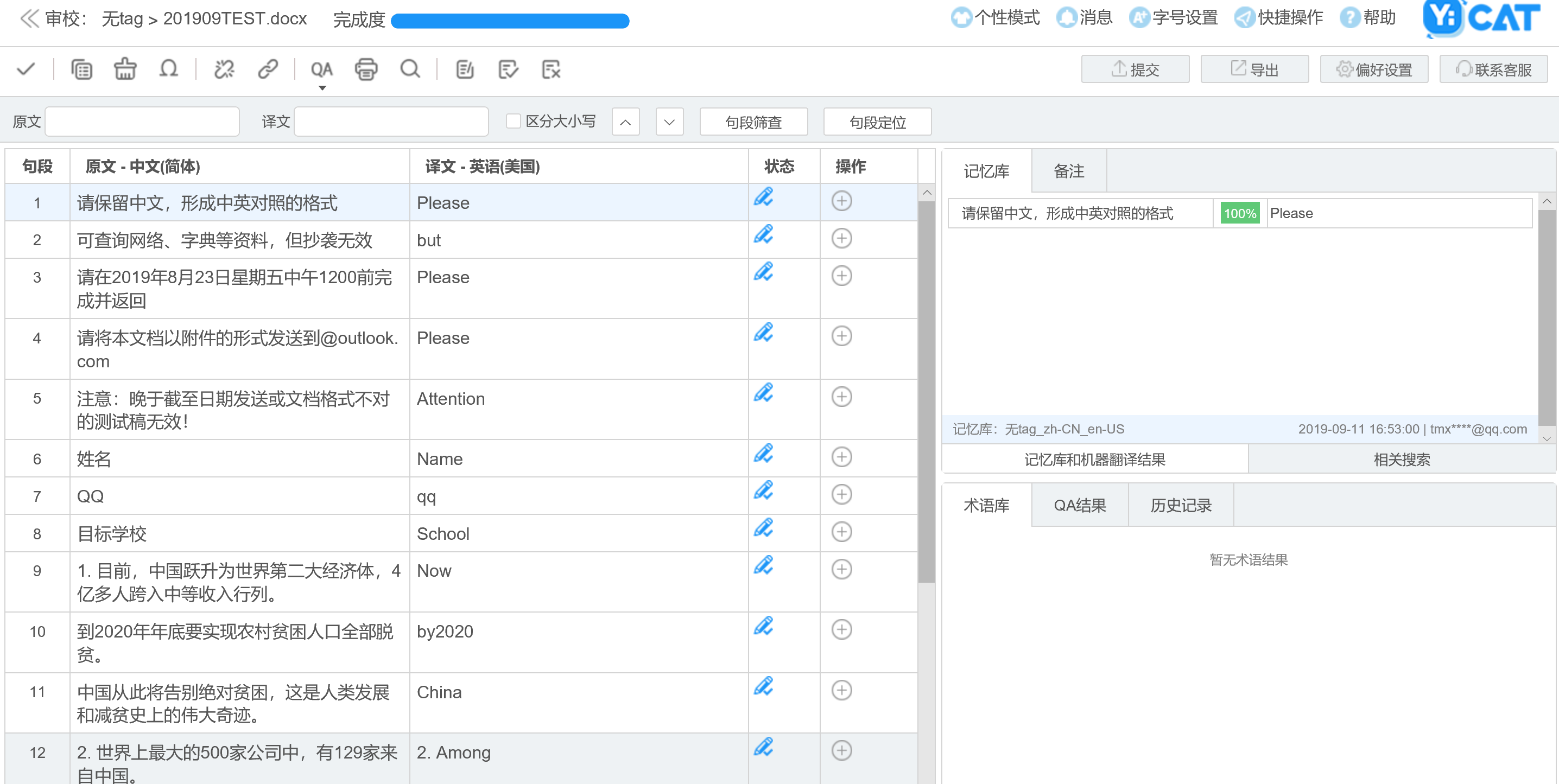1559x784 pixels.
Task: Open 字号设置 font size settings
Action: pyautogui.click(x=1174, y=17)
